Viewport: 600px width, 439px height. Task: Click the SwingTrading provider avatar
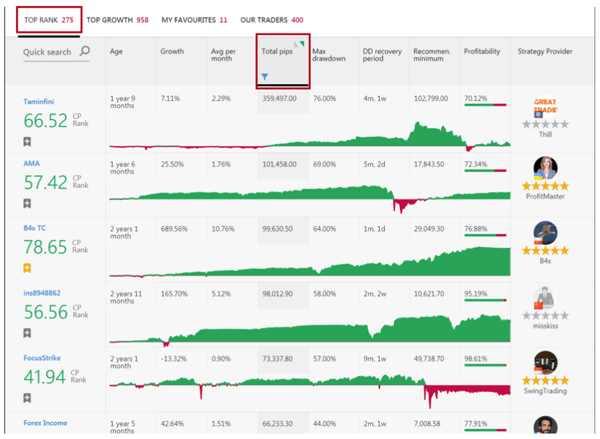pos(546,362)
